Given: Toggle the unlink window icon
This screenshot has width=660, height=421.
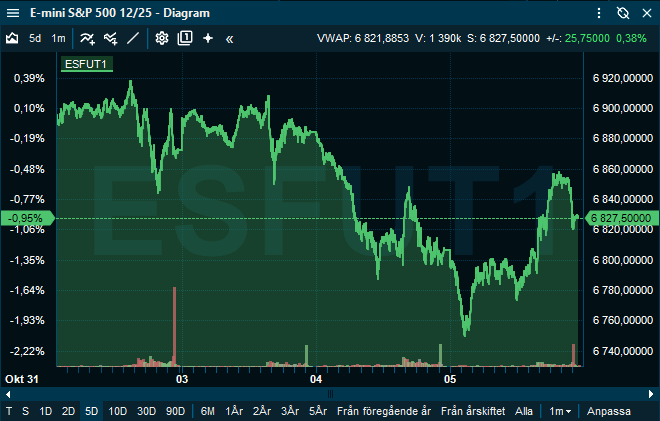Looking at the screenshot, I should pos(623,13).
